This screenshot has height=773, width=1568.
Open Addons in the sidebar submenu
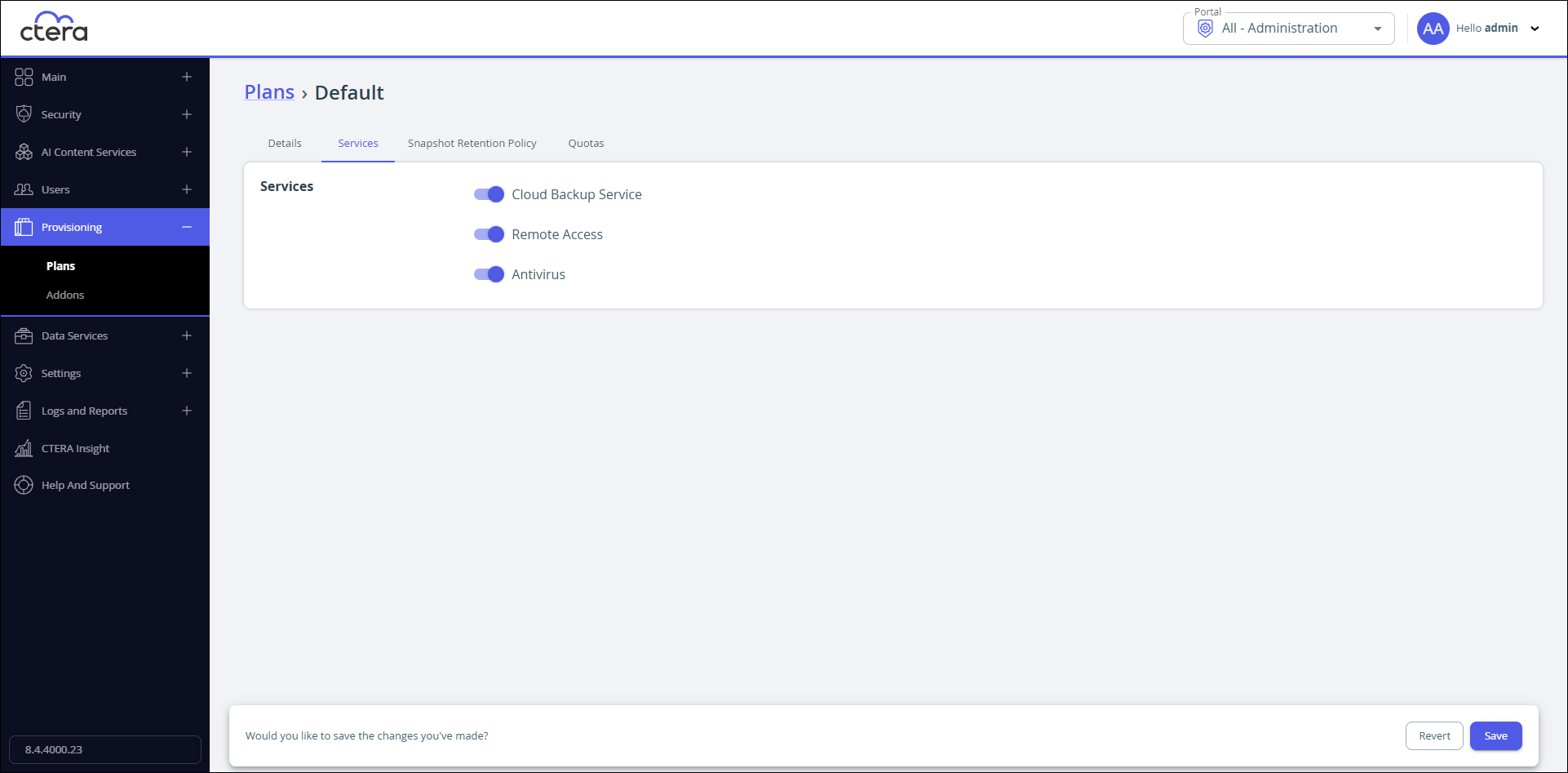65,295
